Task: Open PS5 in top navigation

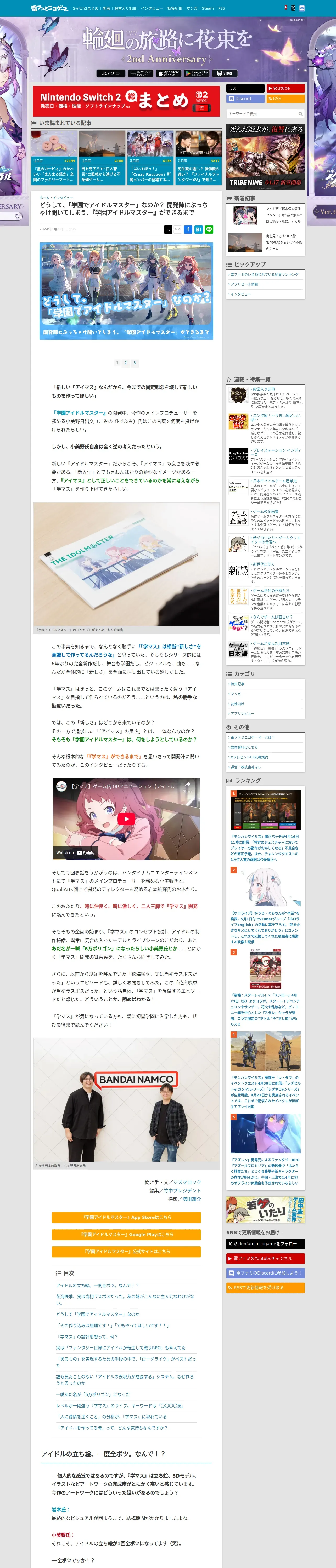Action: [x=221, y=9]
